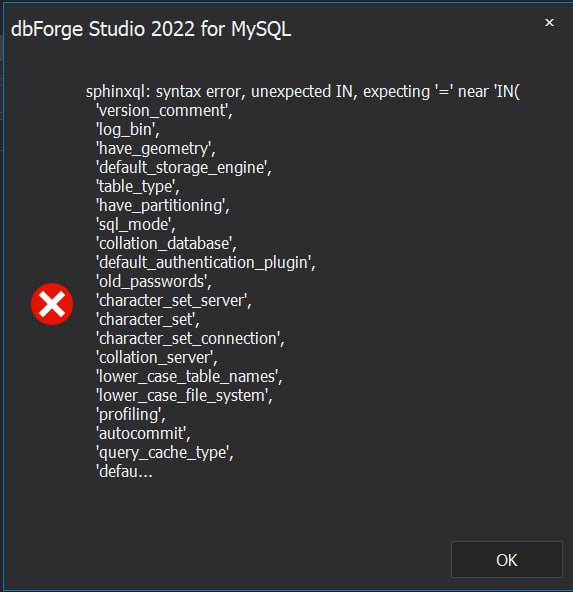Click the 'collation_database' text line
Screen dimensions: 573x592
(166, 244)
